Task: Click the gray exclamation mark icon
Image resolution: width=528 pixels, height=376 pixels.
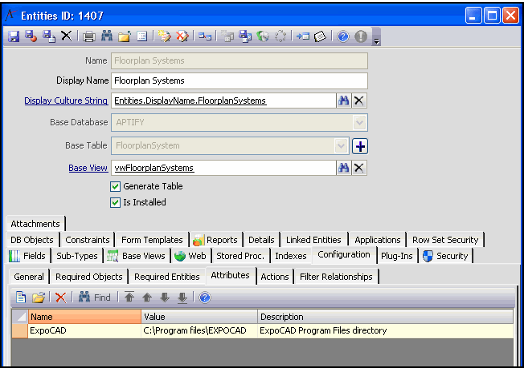Action: (361, 36)
